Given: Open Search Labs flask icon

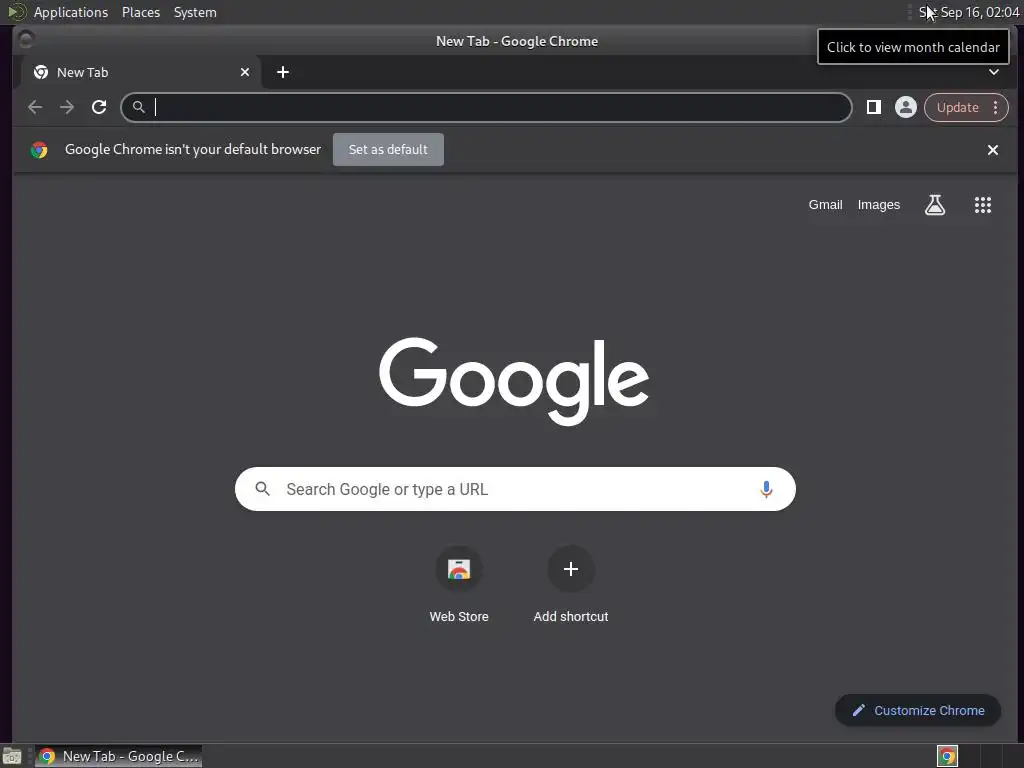Looking at the screenshot, I should (x=935, y=205).
